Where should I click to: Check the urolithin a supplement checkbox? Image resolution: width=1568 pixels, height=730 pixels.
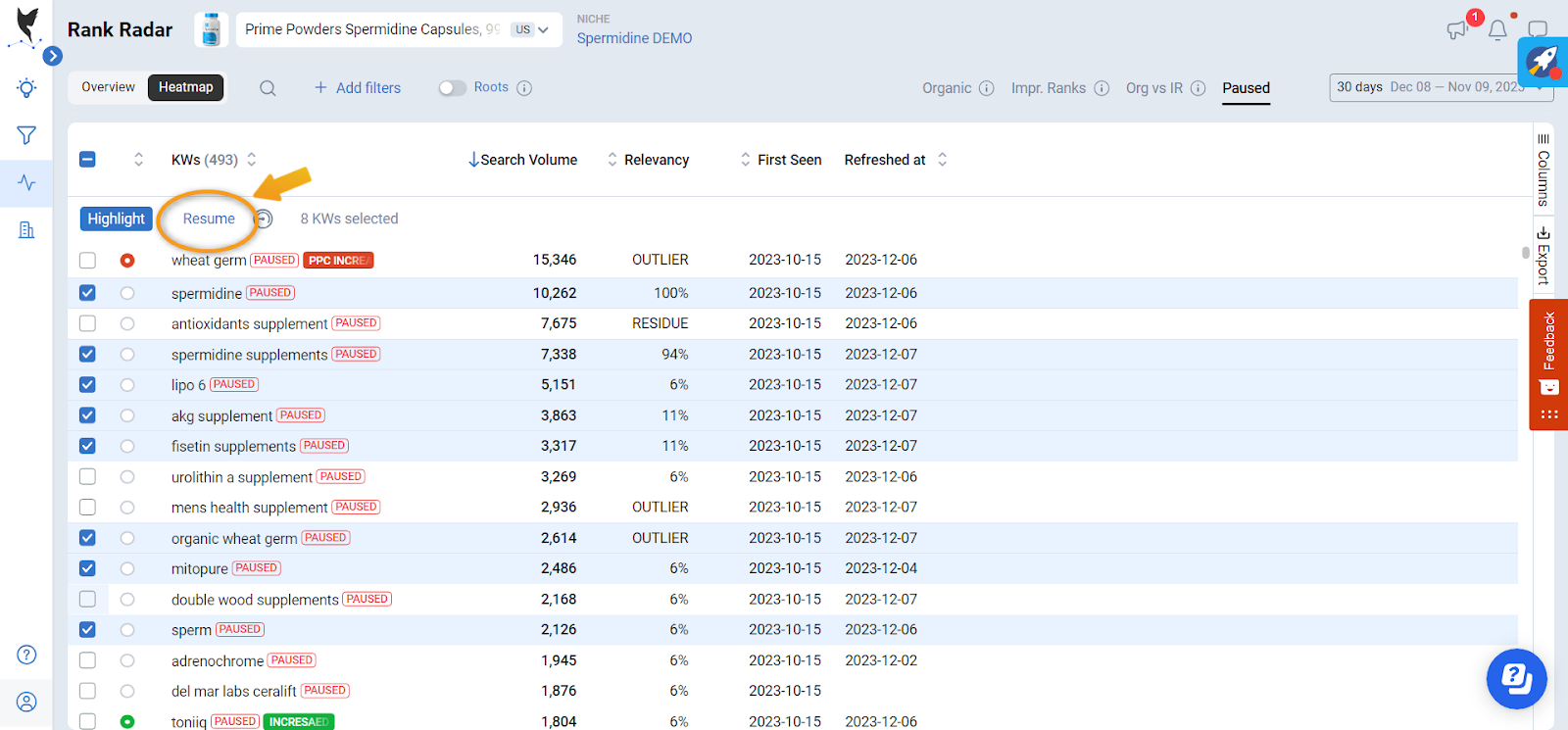[87, 477]
